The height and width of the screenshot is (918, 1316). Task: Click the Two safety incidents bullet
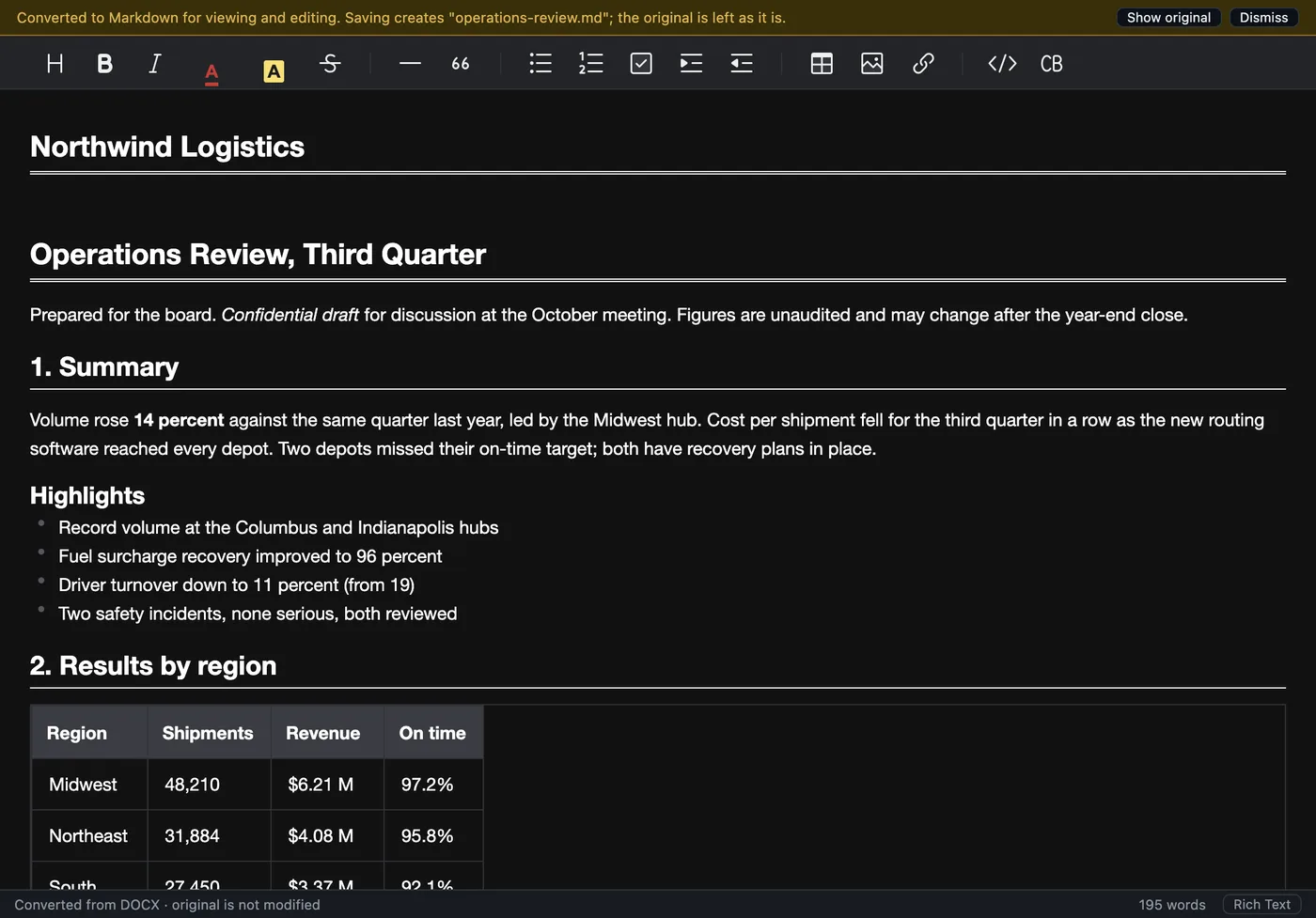258,614
